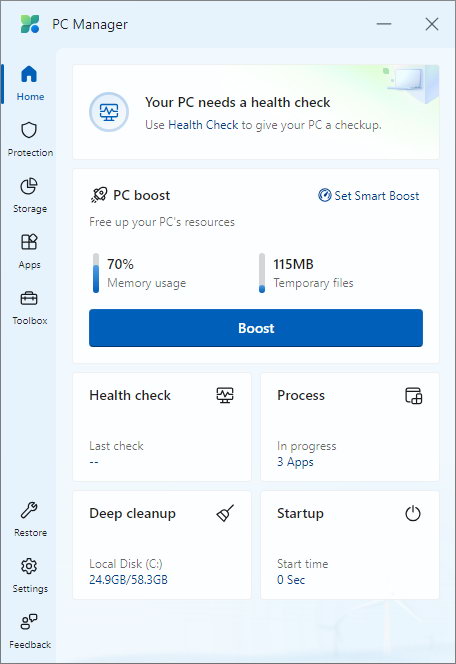Screen dimensions: 456x664
Task: Click the Feedback label in sidebar
Action: point(30,645)
